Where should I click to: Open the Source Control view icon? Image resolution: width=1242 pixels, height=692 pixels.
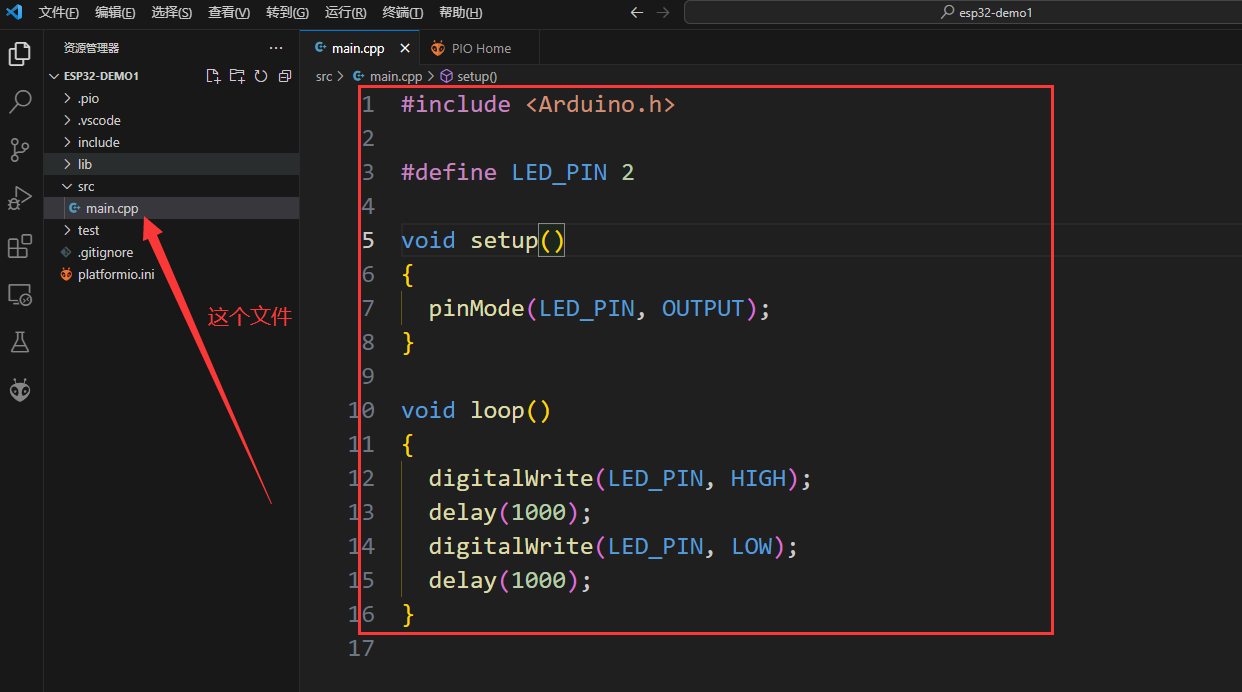19,150
